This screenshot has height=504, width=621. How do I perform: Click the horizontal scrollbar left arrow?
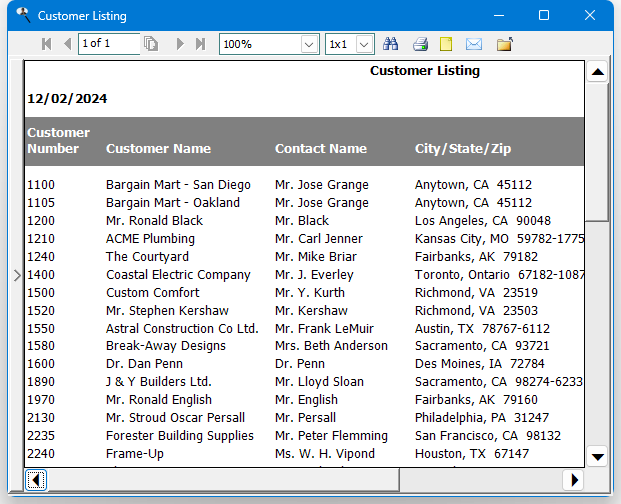click(36, 480)
